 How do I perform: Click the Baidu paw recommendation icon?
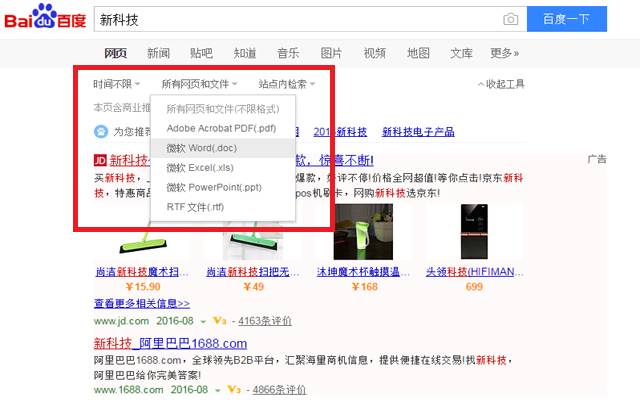tap(101, 131)
